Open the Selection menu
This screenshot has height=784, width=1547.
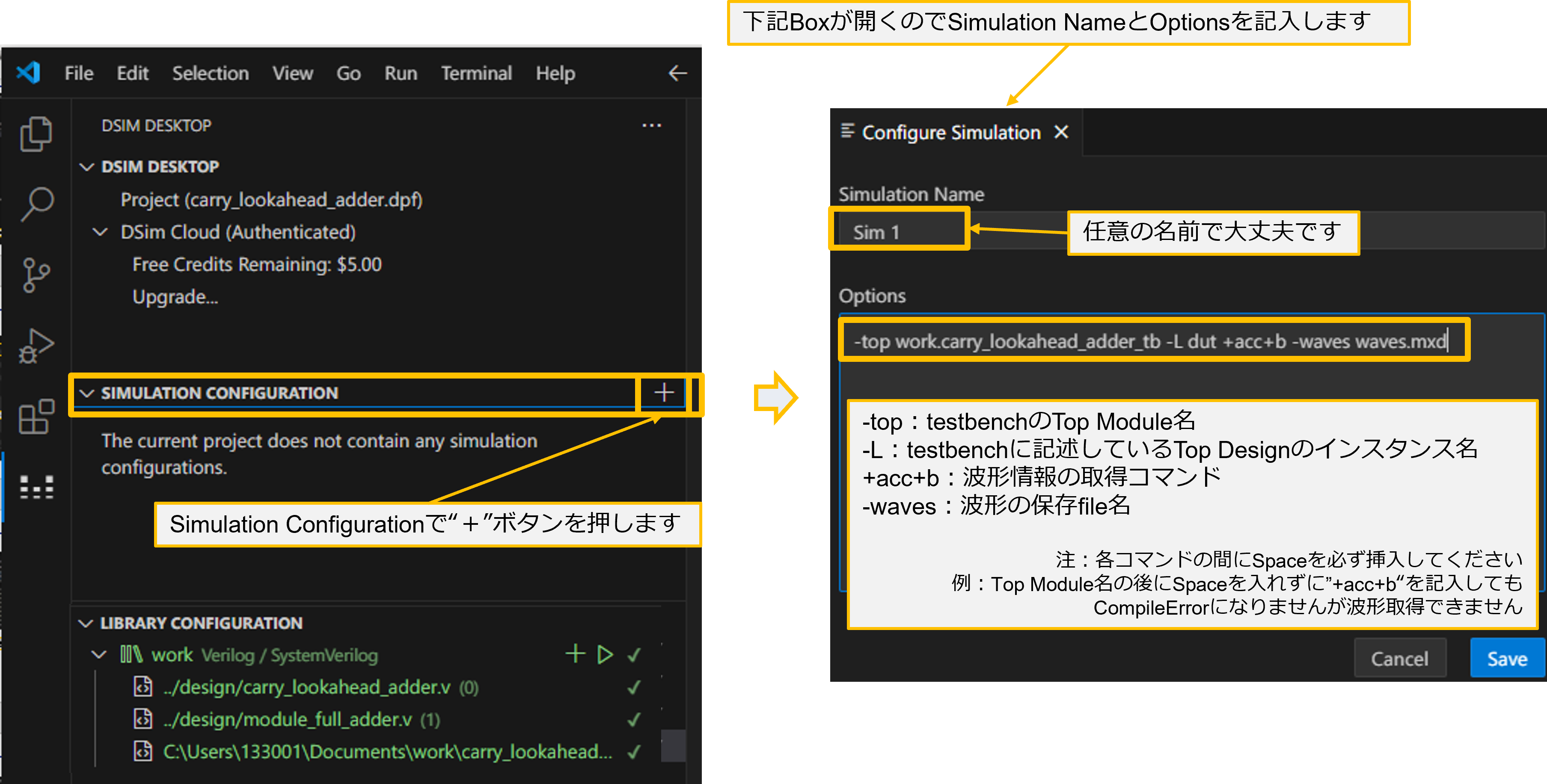click(x=211, y=73)
